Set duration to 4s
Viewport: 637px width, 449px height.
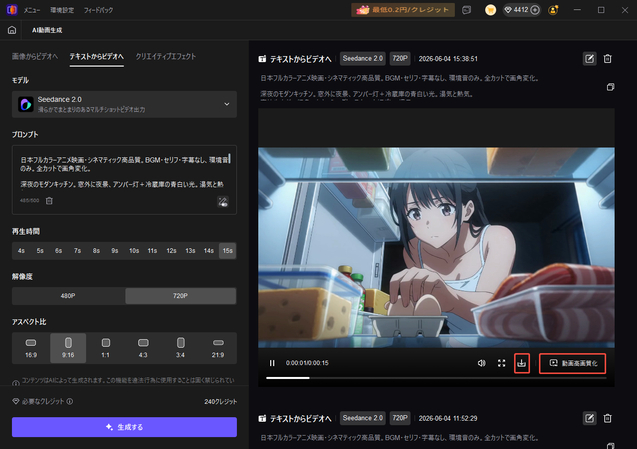[x=21, y=251]
